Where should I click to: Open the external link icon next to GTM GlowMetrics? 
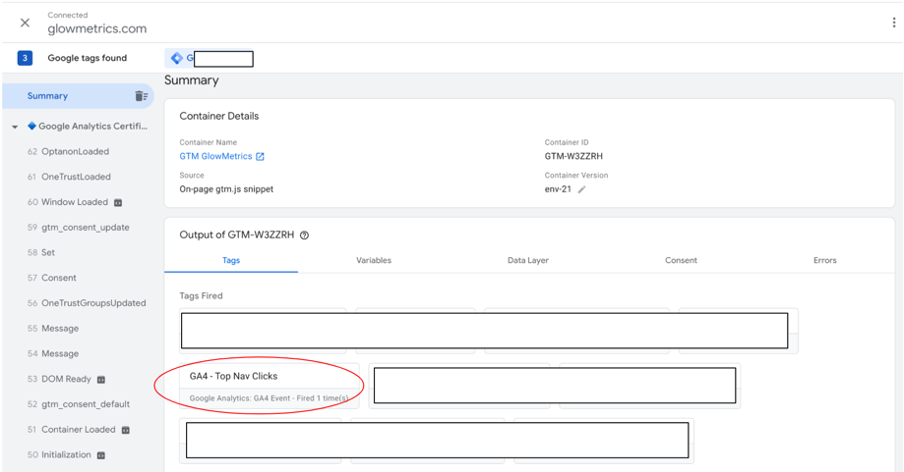pos(260,156)
